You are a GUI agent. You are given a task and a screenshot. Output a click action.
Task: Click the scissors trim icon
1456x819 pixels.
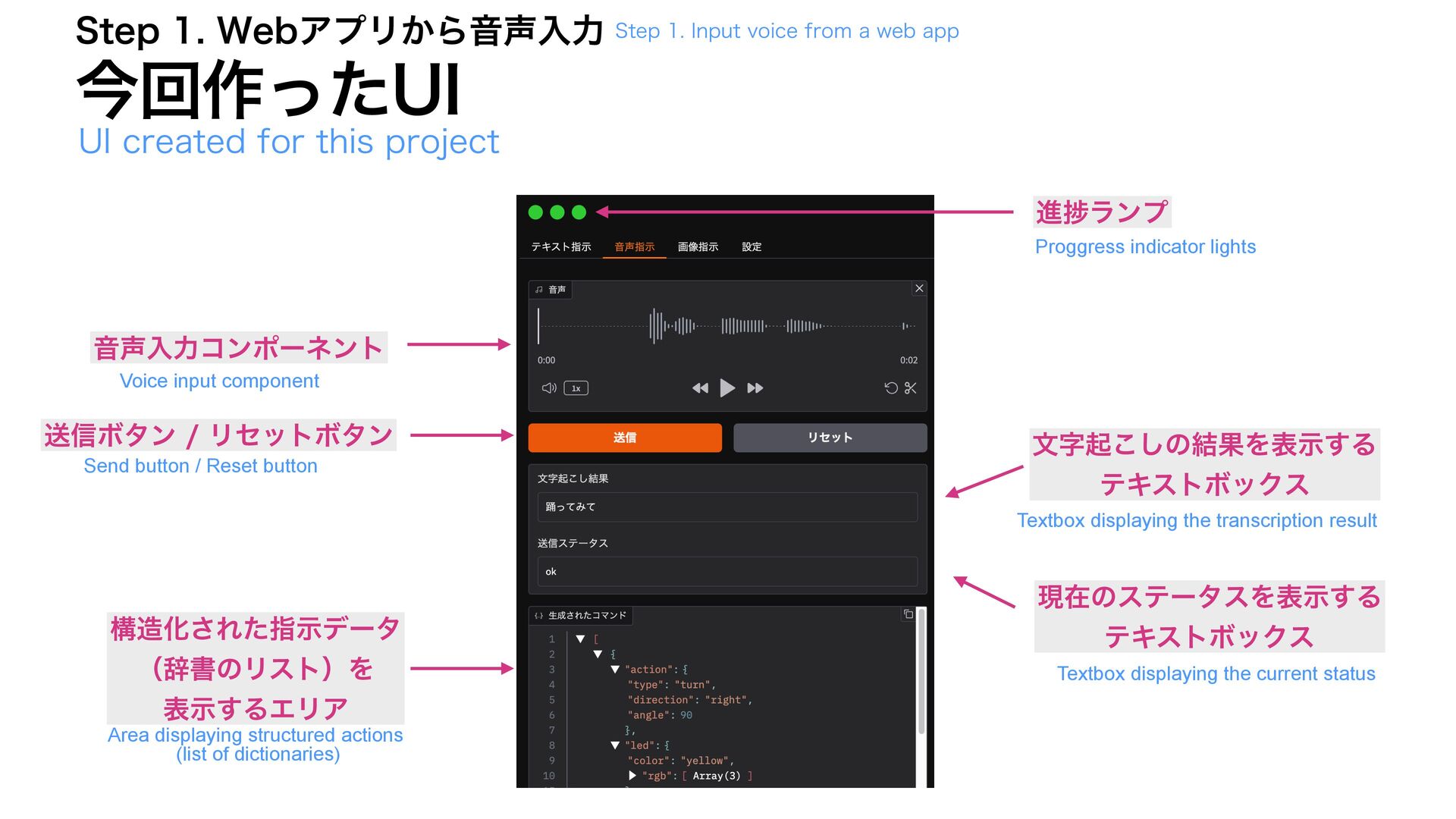(911, 388)
